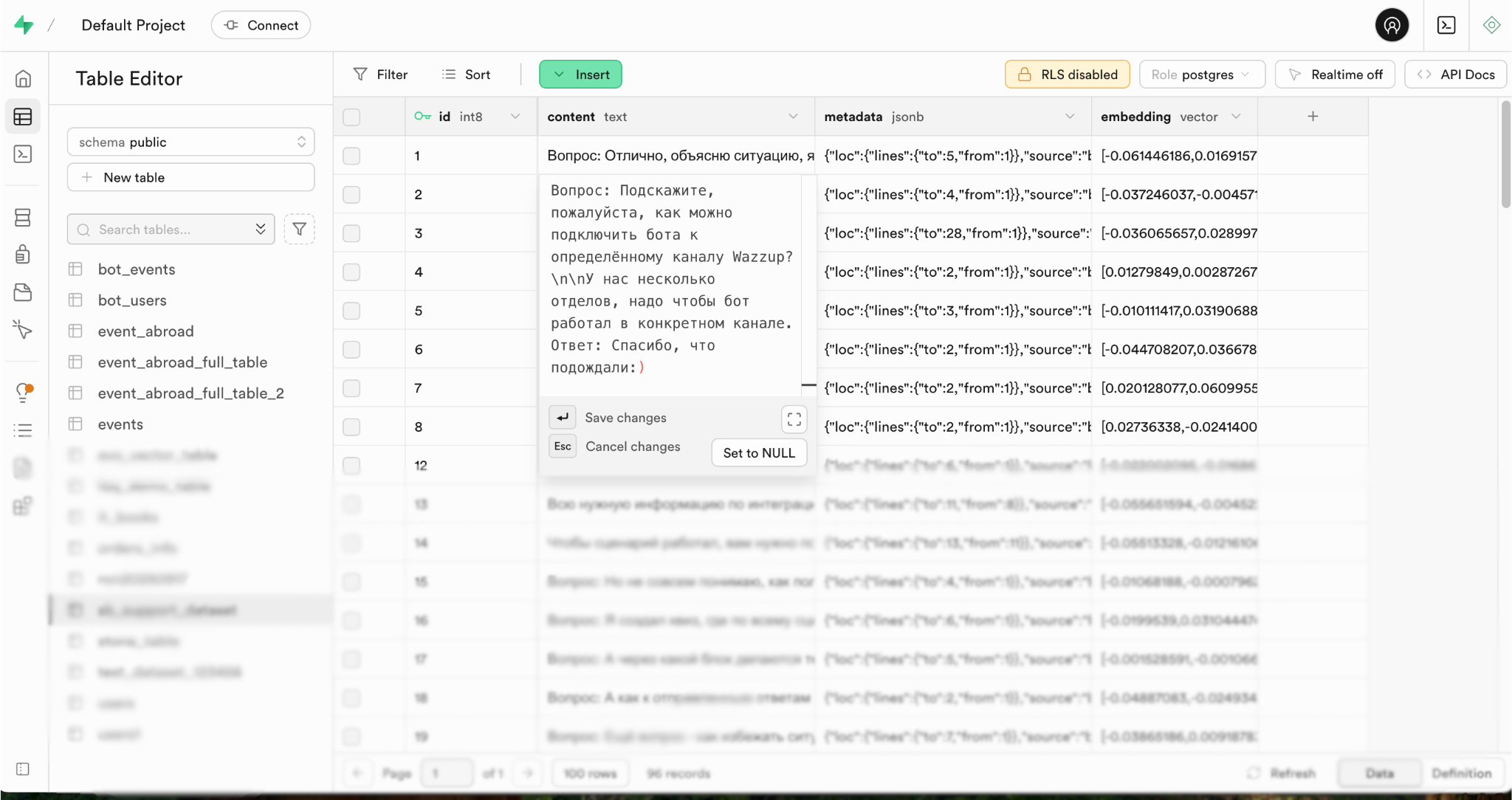
Task: Check the row 1 checkbox
Action: [351, 156]
